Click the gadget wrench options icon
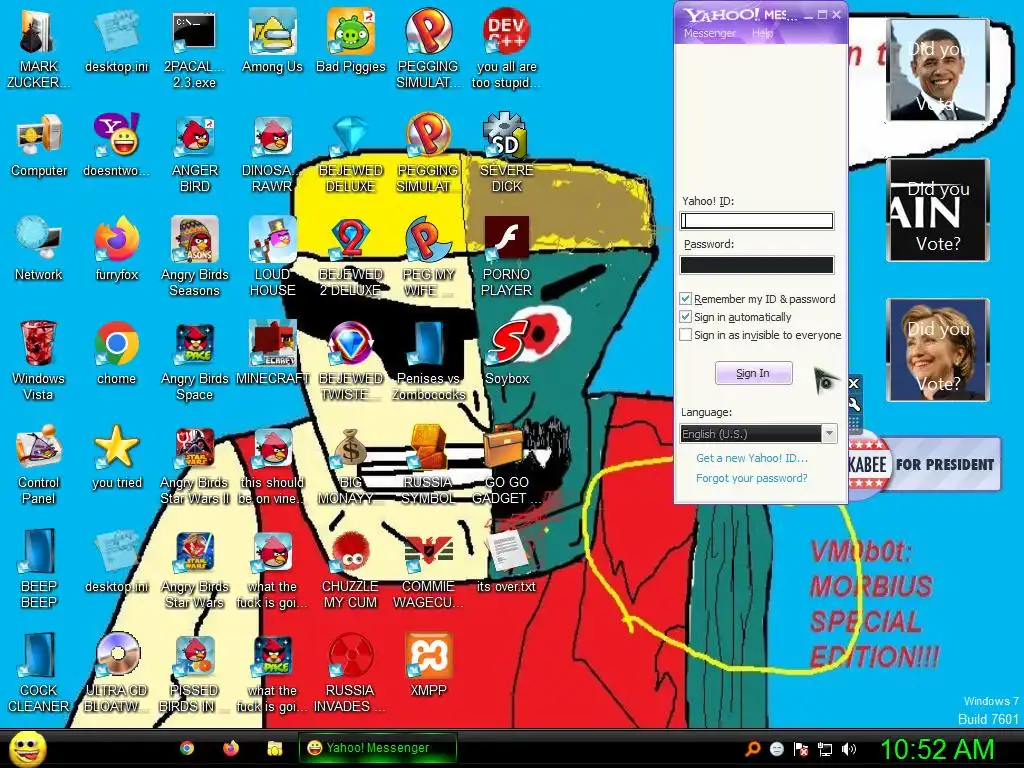The height and width of the screenshot is (768, 1024). (854, 404)
